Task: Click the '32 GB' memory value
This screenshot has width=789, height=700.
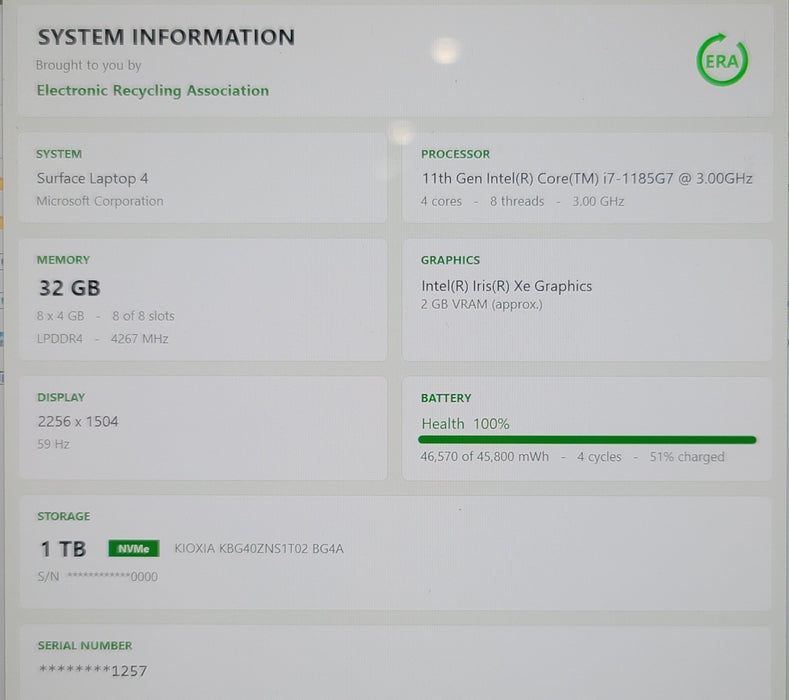Action: tap(69, 288)
